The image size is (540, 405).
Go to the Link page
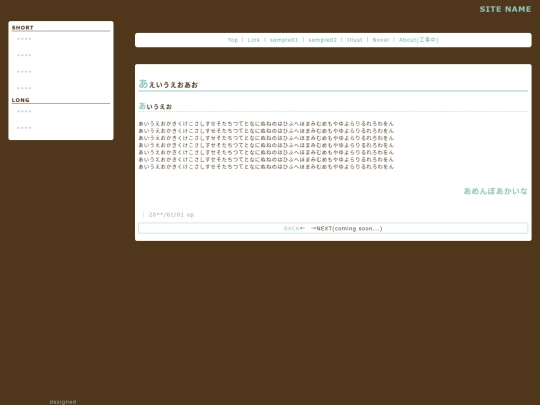(x=254, y=40)
